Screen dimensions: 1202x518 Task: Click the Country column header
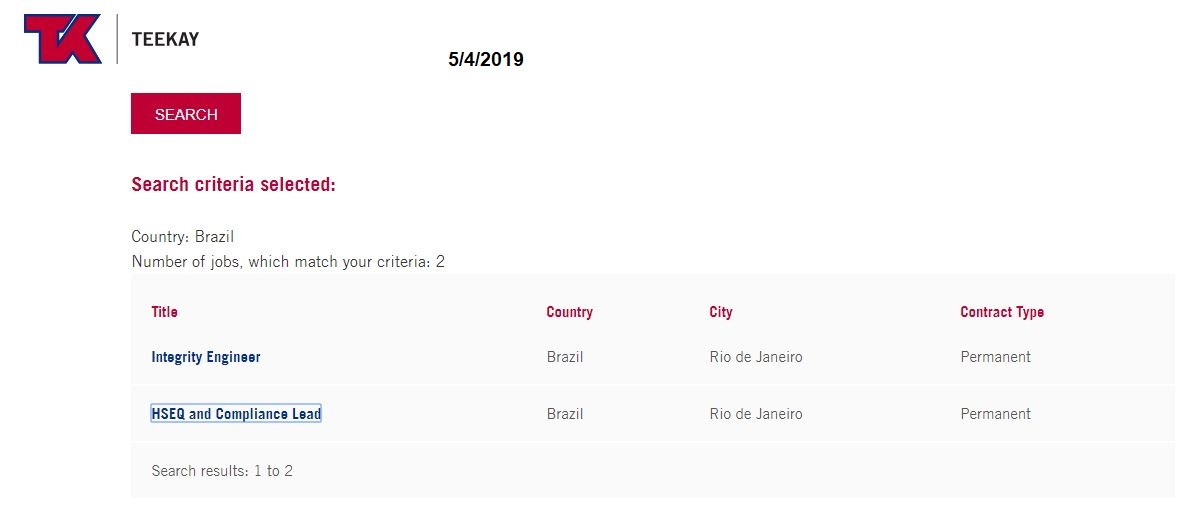(569, 312)
